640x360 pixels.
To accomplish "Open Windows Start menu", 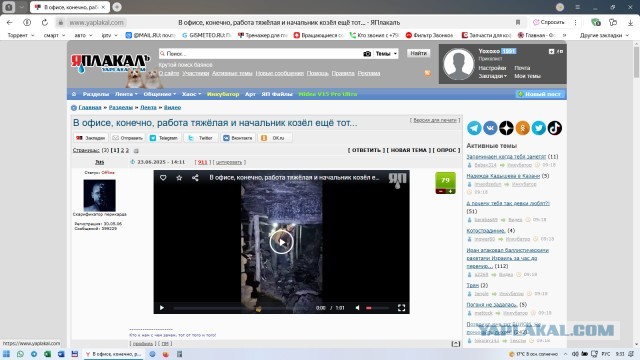I will coord(6,354).
